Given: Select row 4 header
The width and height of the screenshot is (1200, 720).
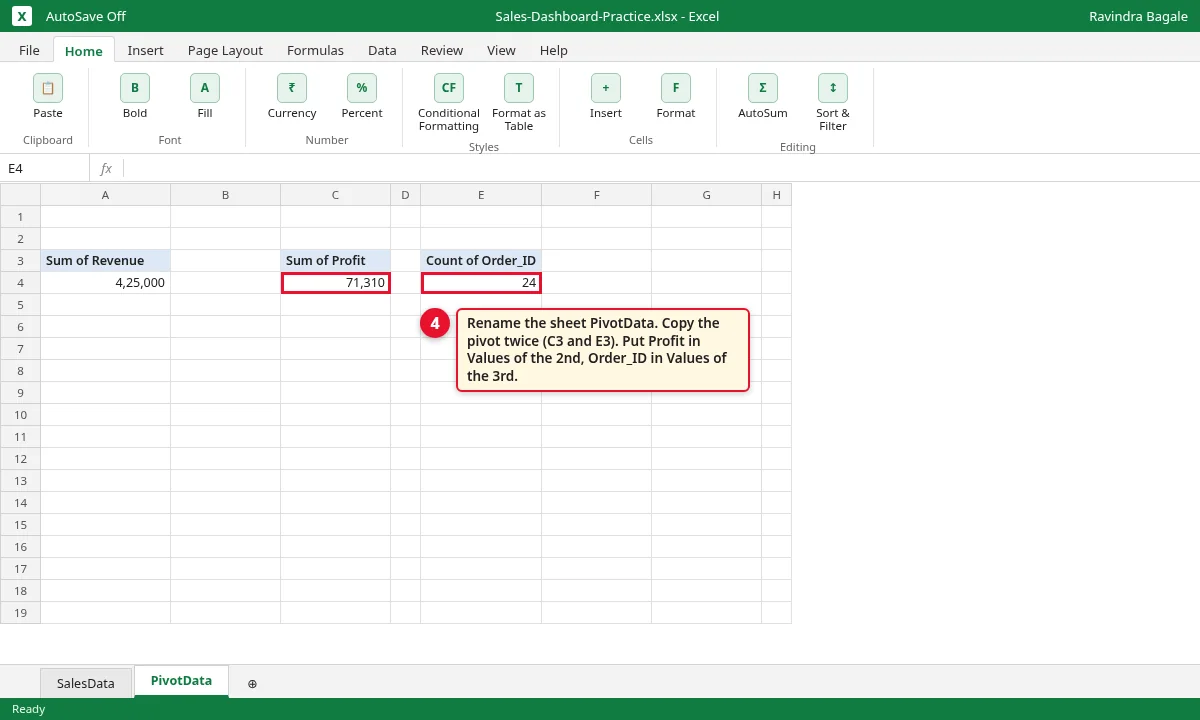Looking at the screenshot, I should tap(20, 283).
